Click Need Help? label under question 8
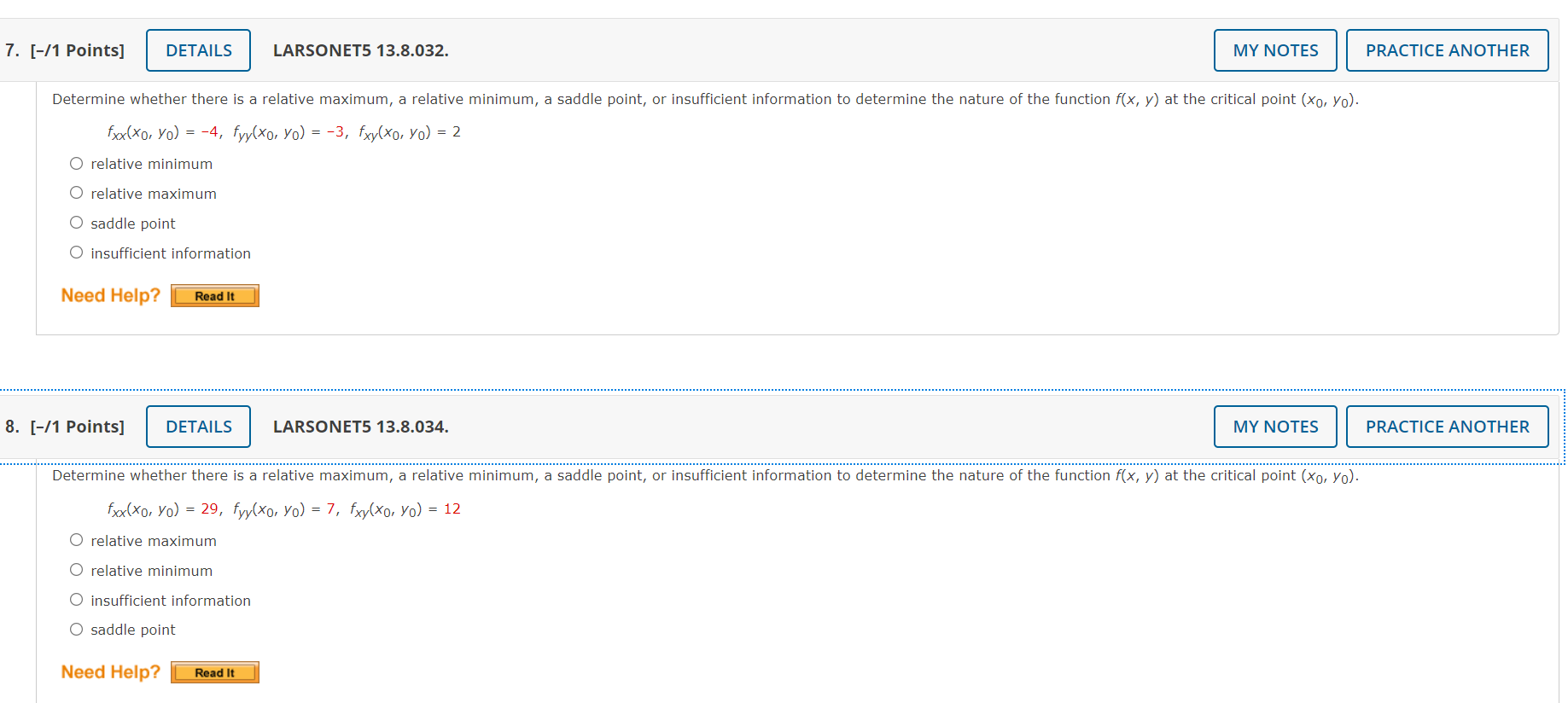This screenshot has width=1568, height=703. click(x=111, y=671)
